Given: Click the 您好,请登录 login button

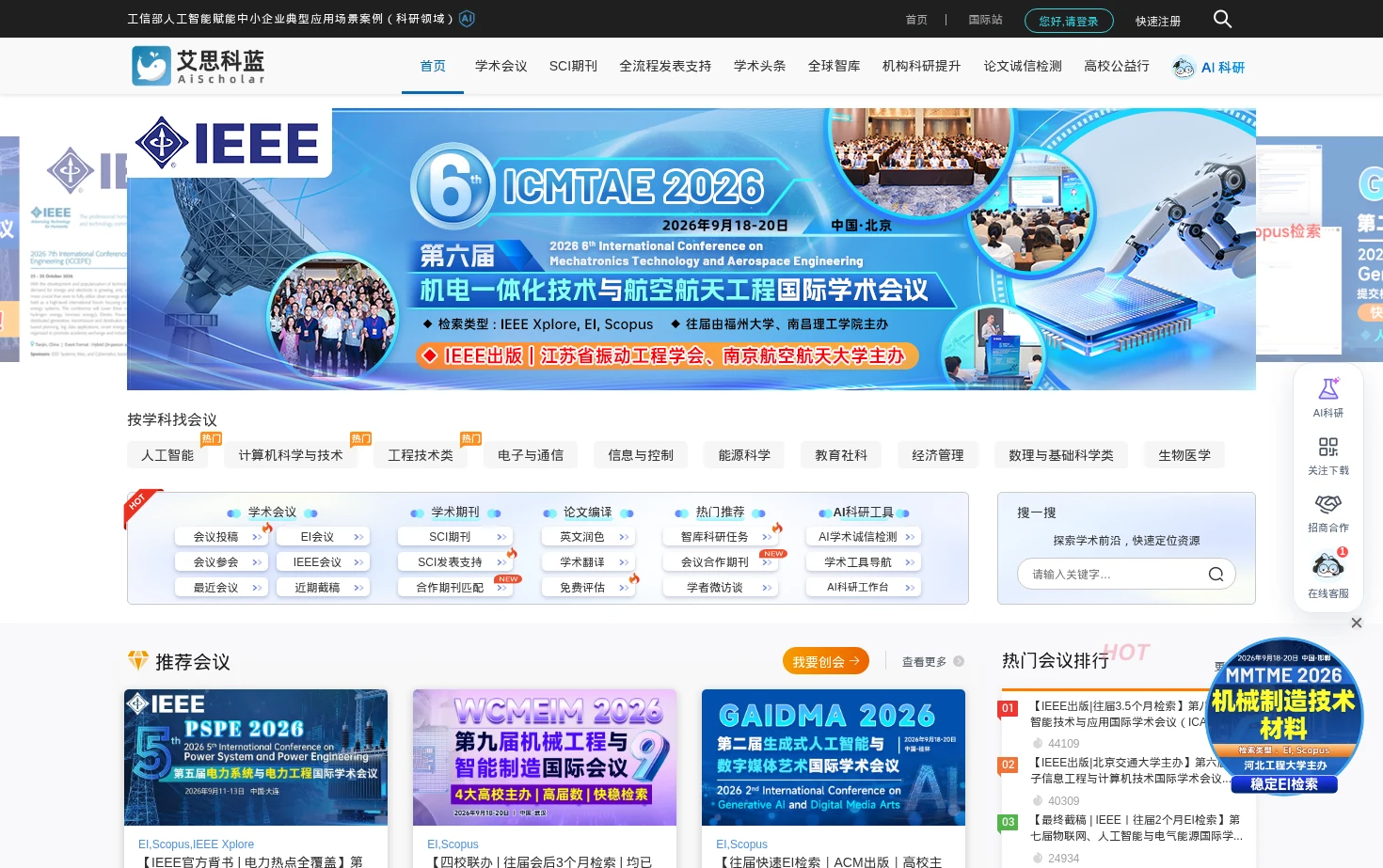Looking at the screenshot, I should (1069, 21).
